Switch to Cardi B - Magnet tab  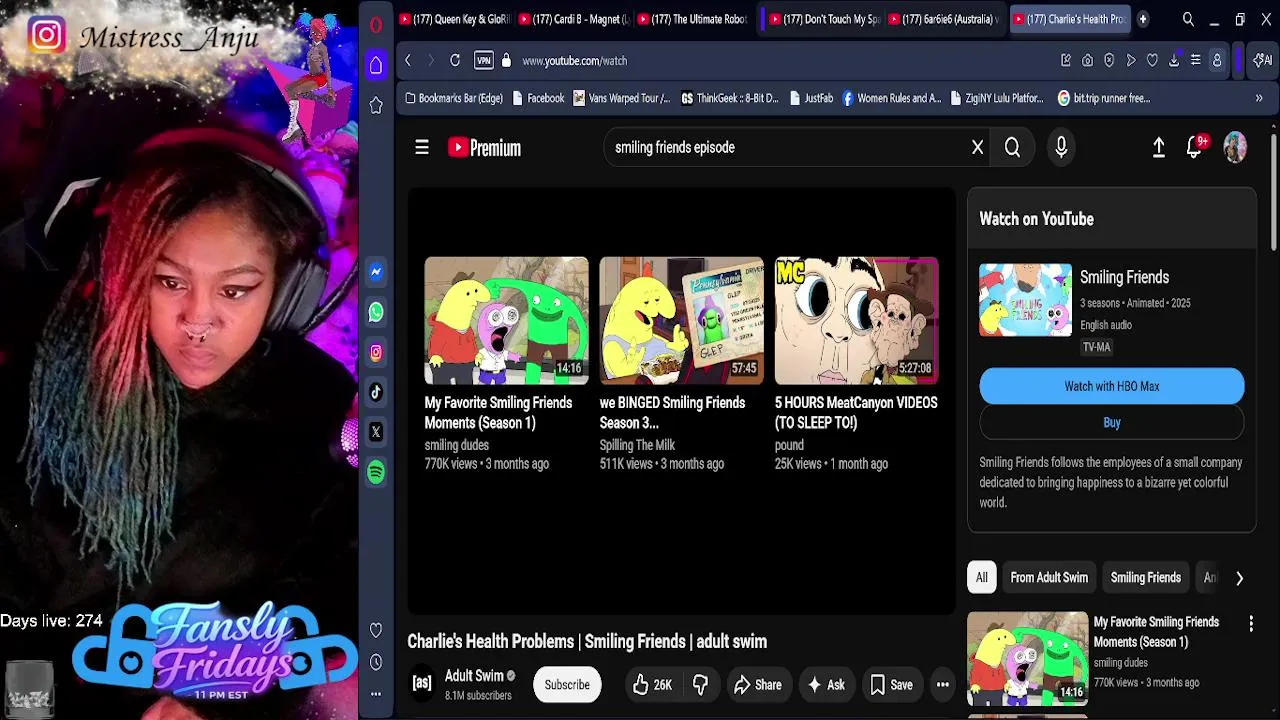point(575,19)
